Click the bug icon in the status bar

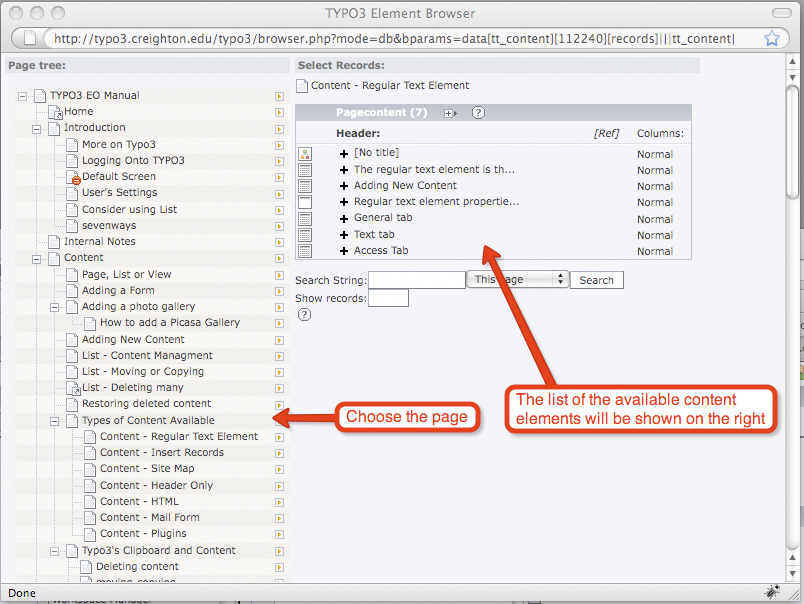click(772, 592)
